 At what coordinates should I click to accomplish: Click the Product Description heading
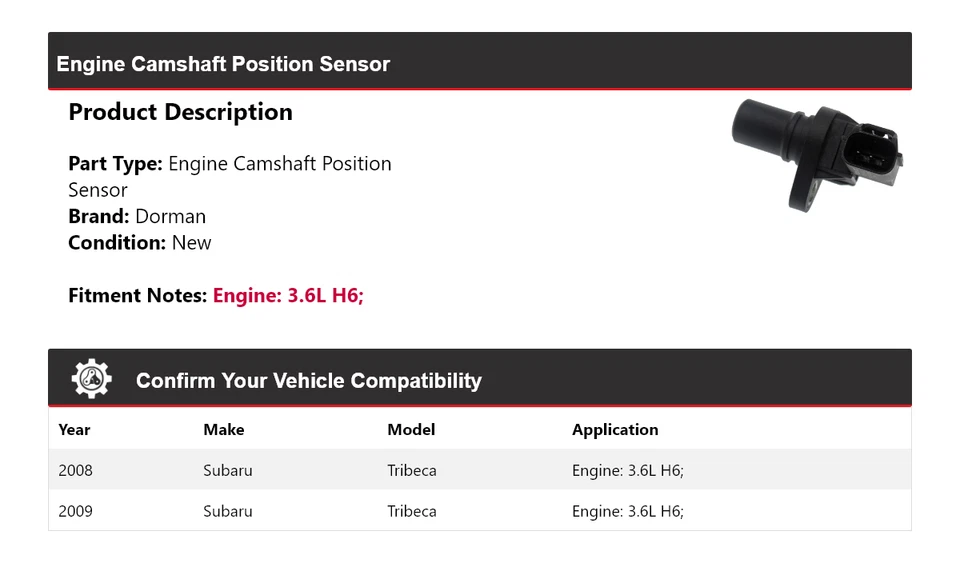pyautogui.click(x=180, y=112)
